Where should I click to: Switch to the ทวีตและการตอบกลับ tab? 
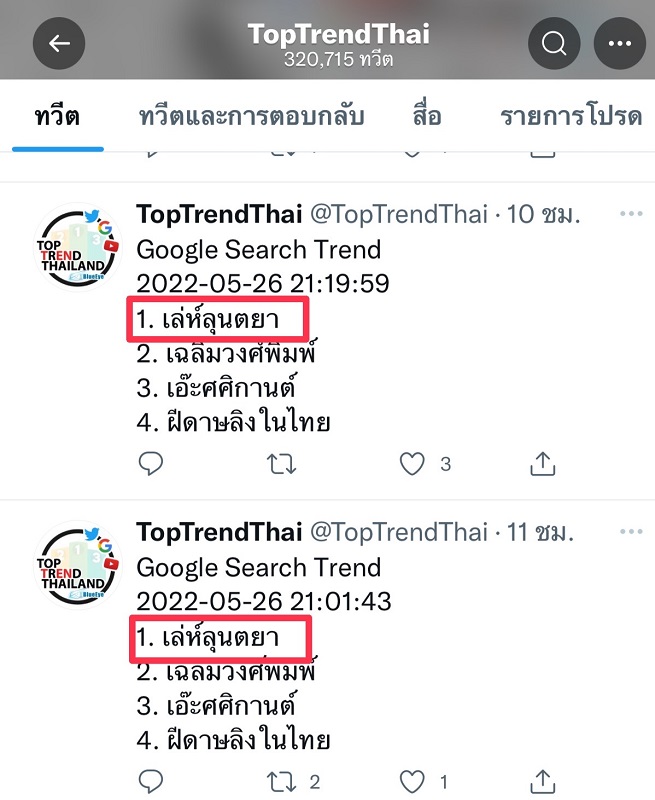[x=251, y=116]
